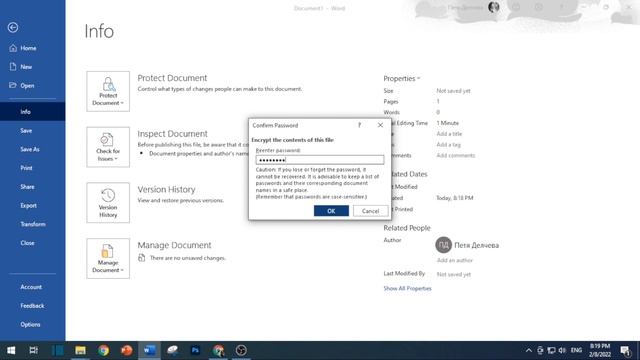Click the '1 Minute' editing time value
The width and height of the screenshot is (640, 360).
coord(447,123)
